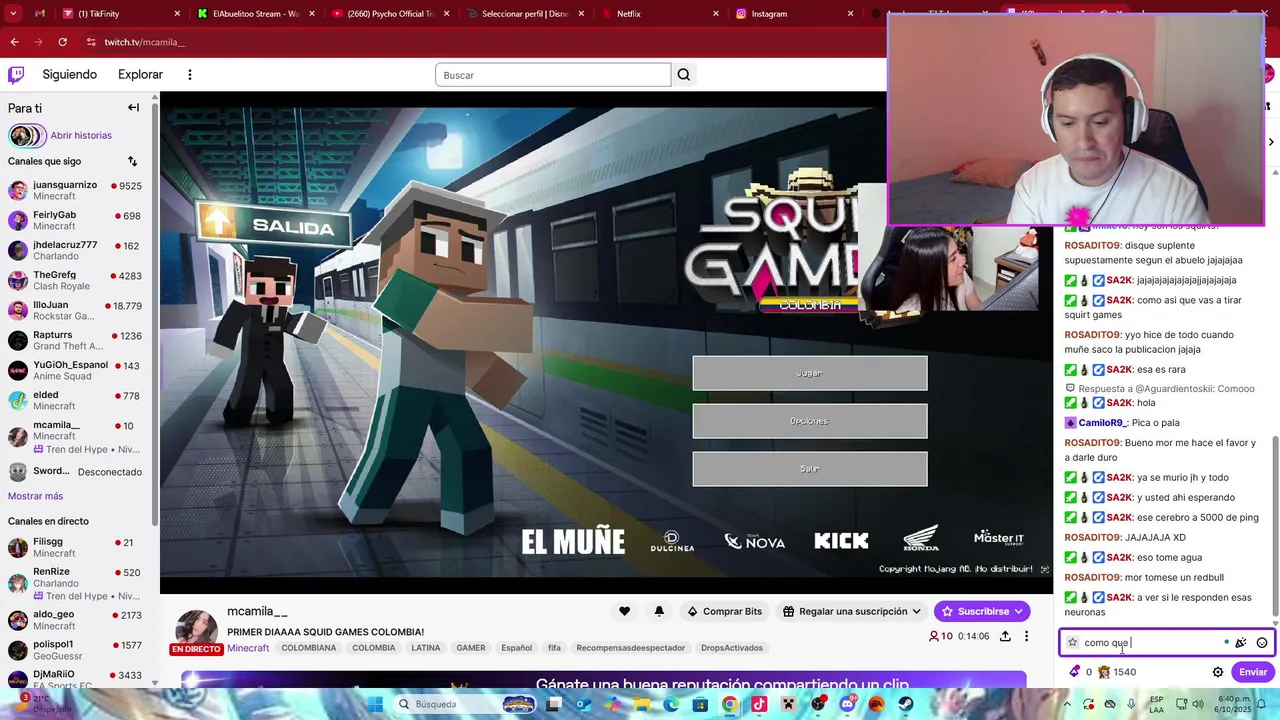This screenshot has height=720, width=1280.
Task: Click the search magnifier button
Action: point(684,75)
